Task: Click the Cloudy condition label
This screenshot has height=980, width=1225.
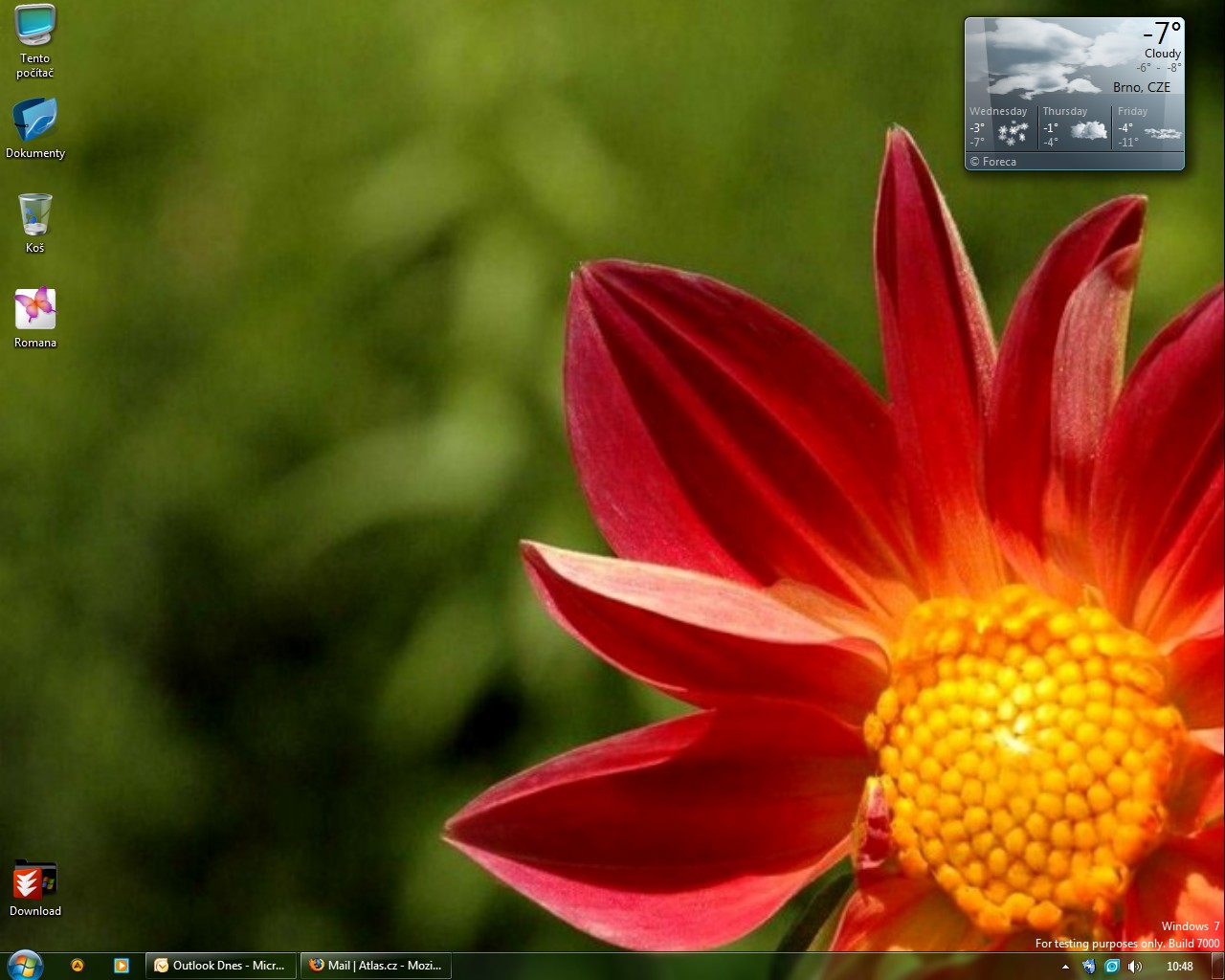Action: pyautogui.click(x=1163, y=54)
